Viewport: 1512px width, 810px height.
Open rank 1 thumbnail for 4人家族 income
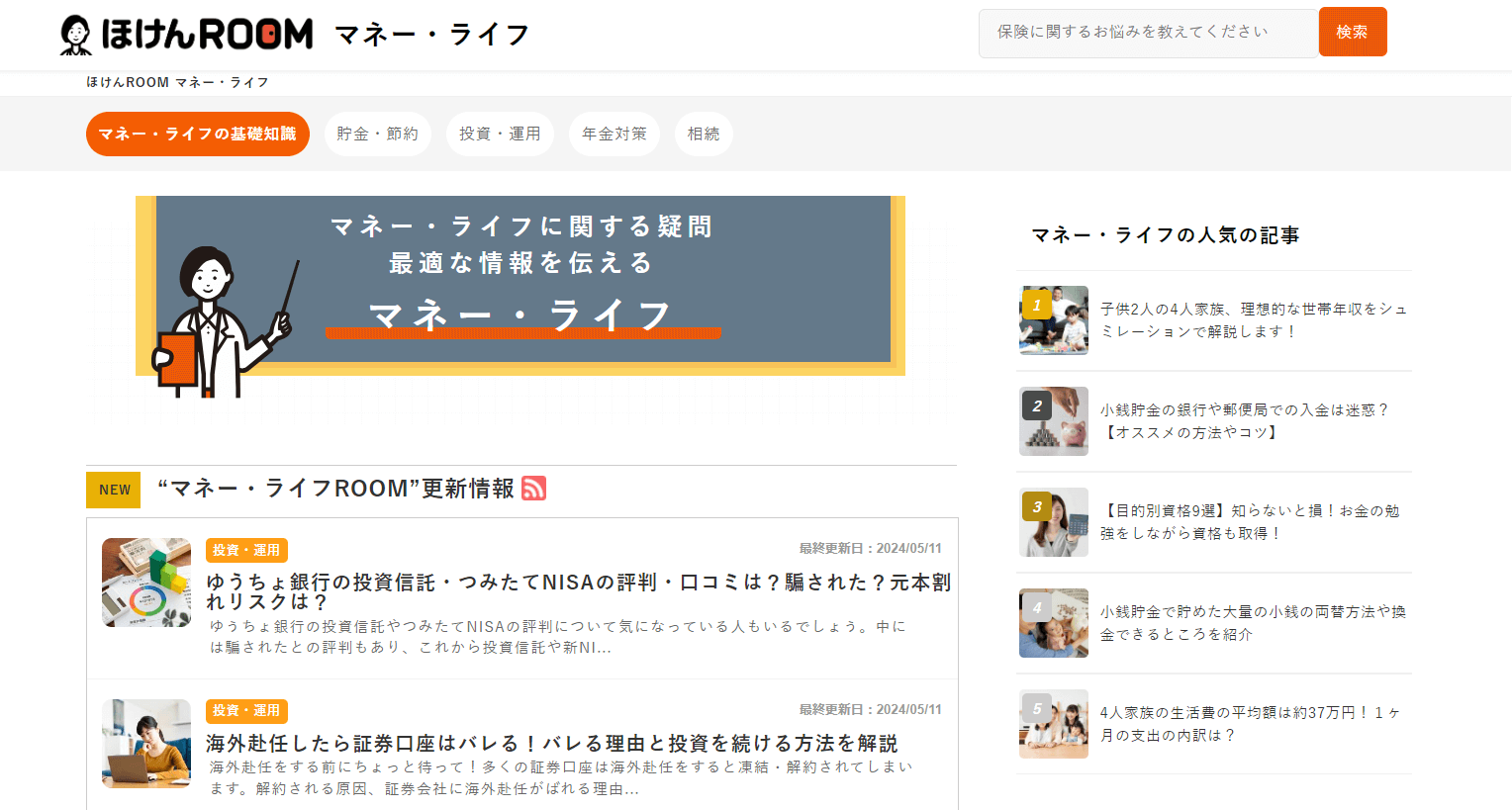coord(1054,320)
